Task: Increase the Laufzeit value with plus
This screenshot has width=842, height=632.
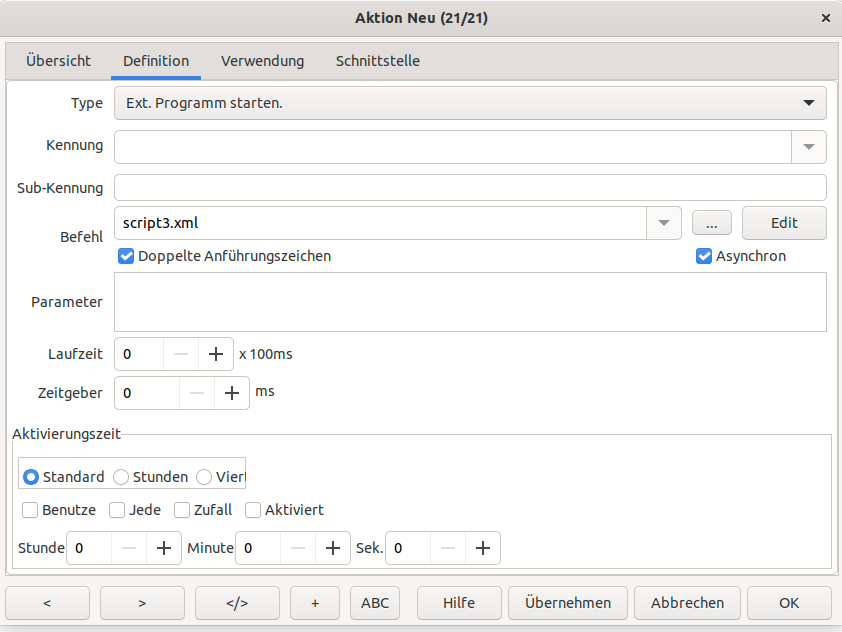Action: 215,354
